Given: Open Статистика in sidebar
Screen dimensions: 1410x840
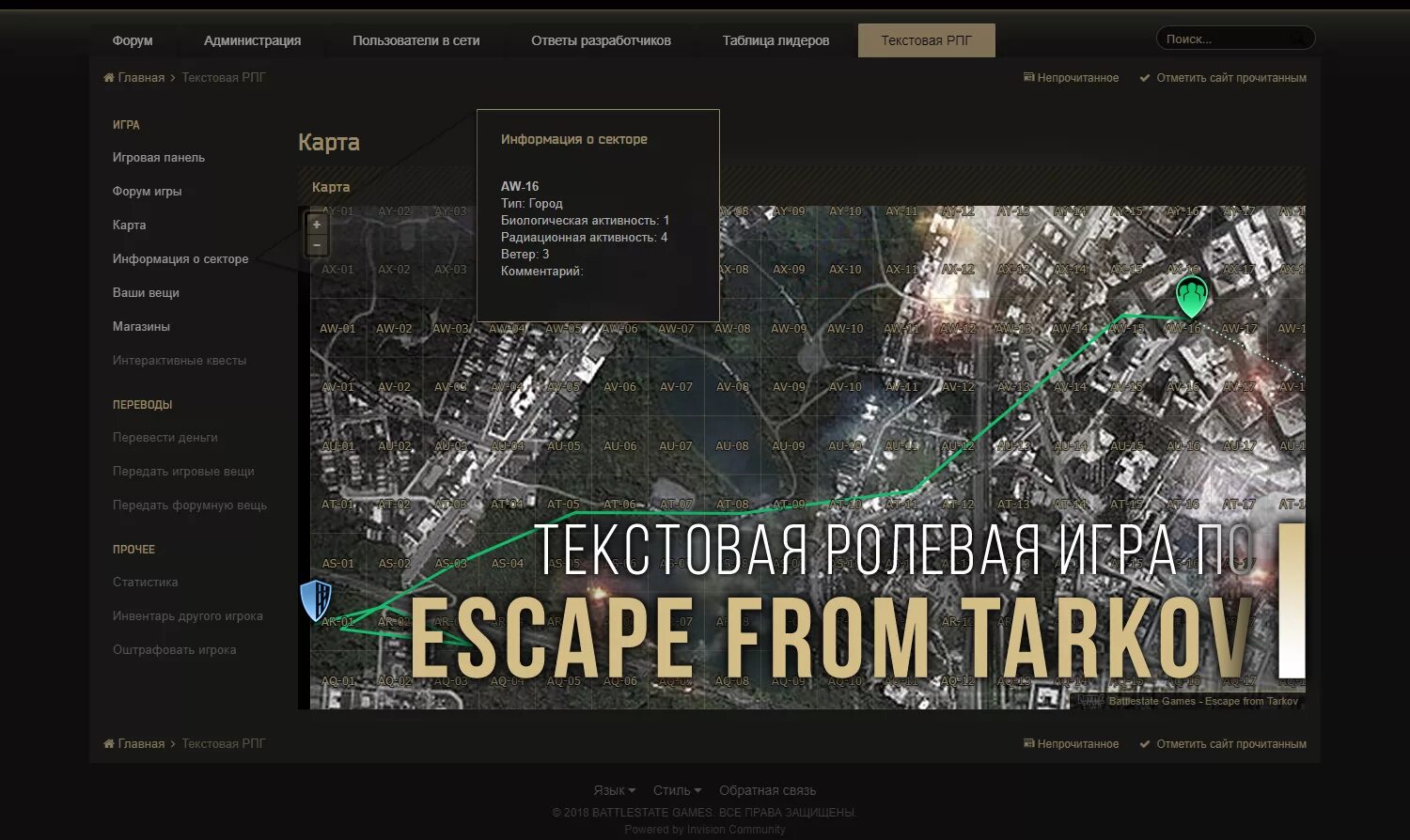Looking at the screenshot, I should click(145, 583).
